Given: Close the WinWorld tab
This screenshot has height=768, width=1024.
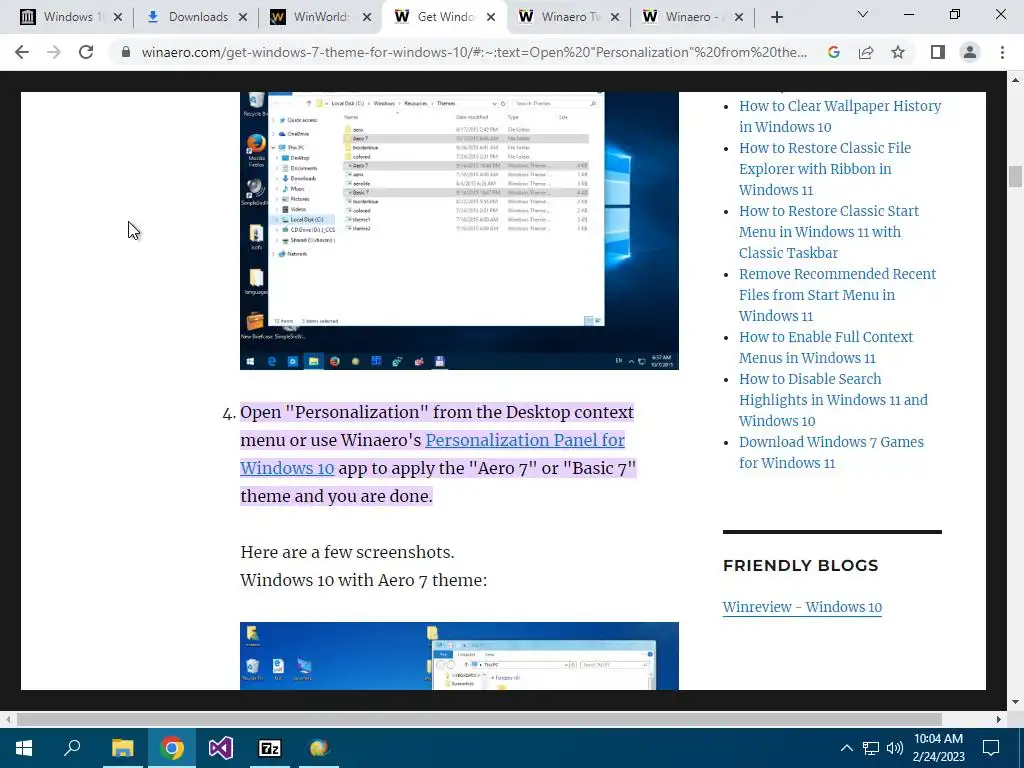Looking at the screenshot, I should [x=367, y=17].
